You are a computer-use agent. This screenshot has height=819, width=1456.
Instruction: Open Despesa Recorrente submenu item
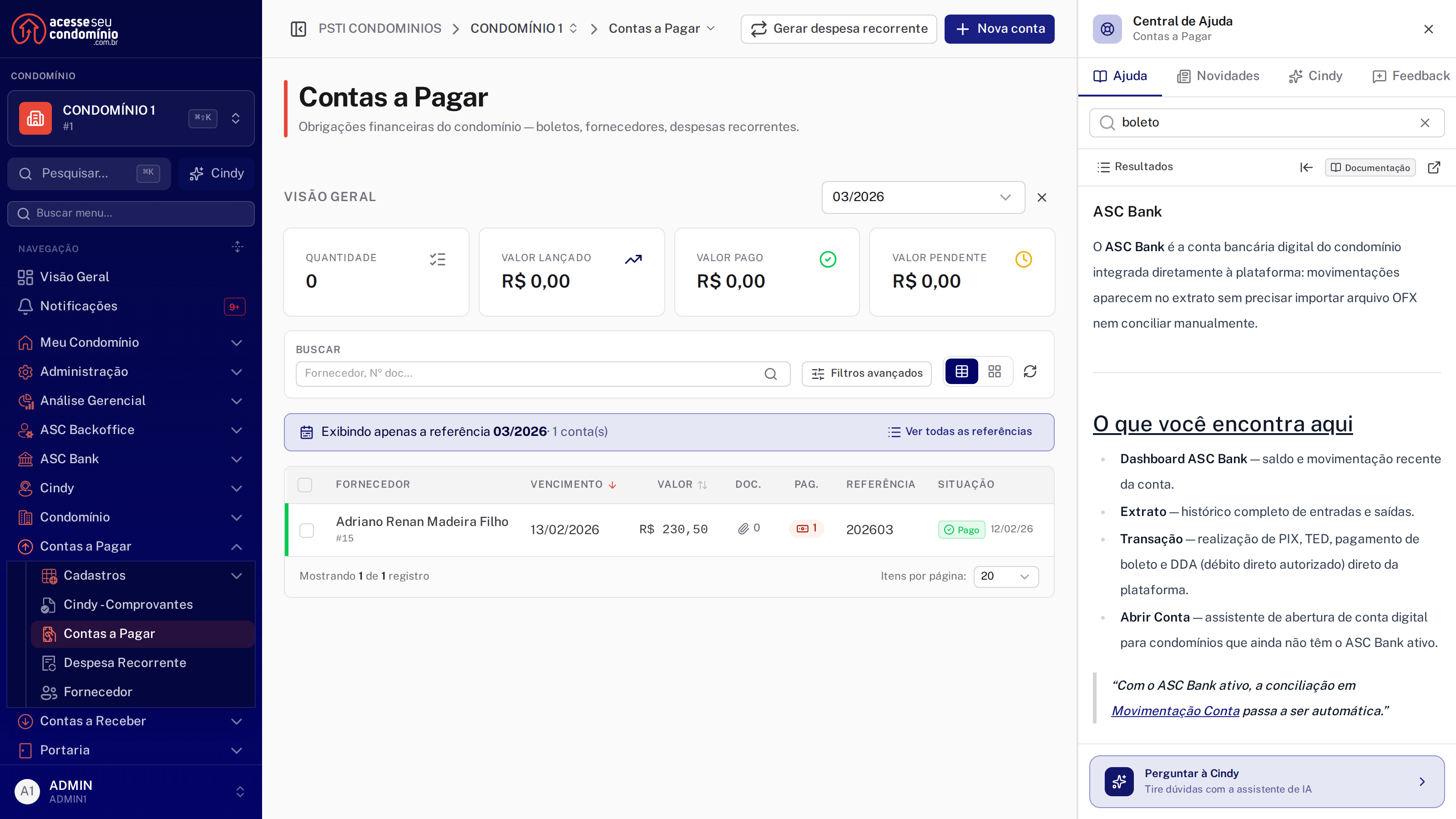142,663
